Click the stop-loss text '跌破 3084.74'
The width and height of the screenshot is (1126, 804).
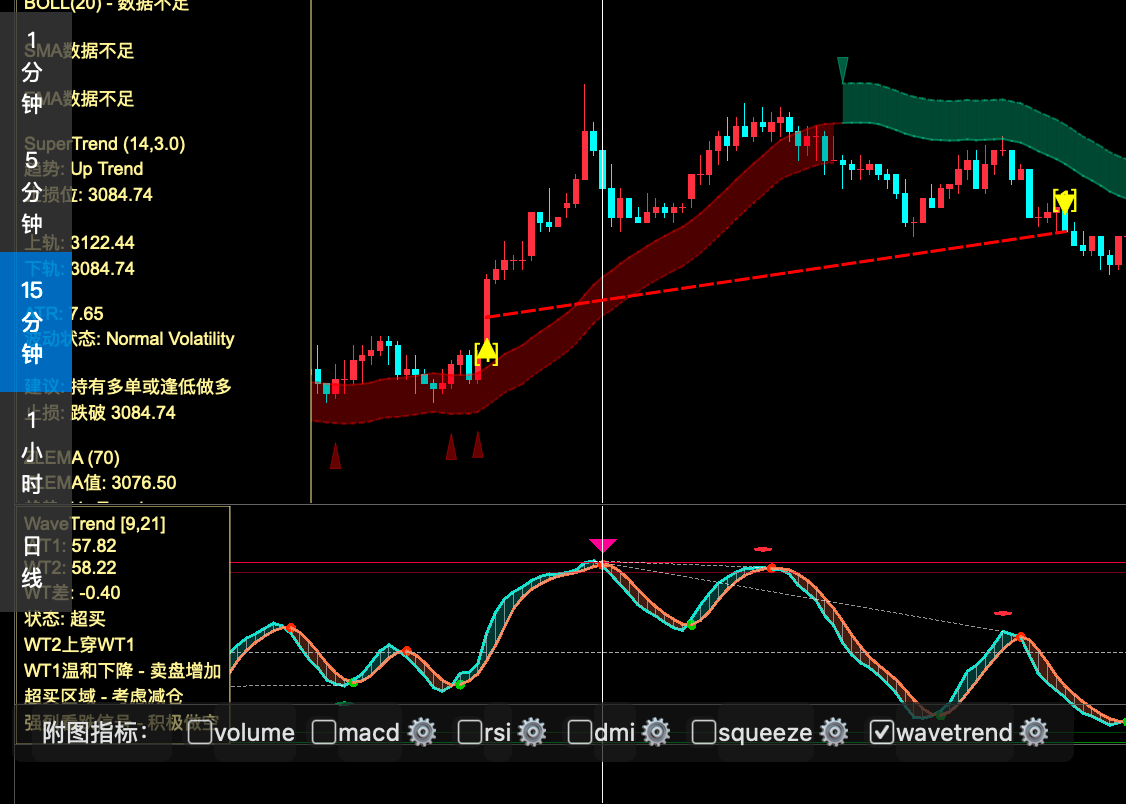coord(124,413)
